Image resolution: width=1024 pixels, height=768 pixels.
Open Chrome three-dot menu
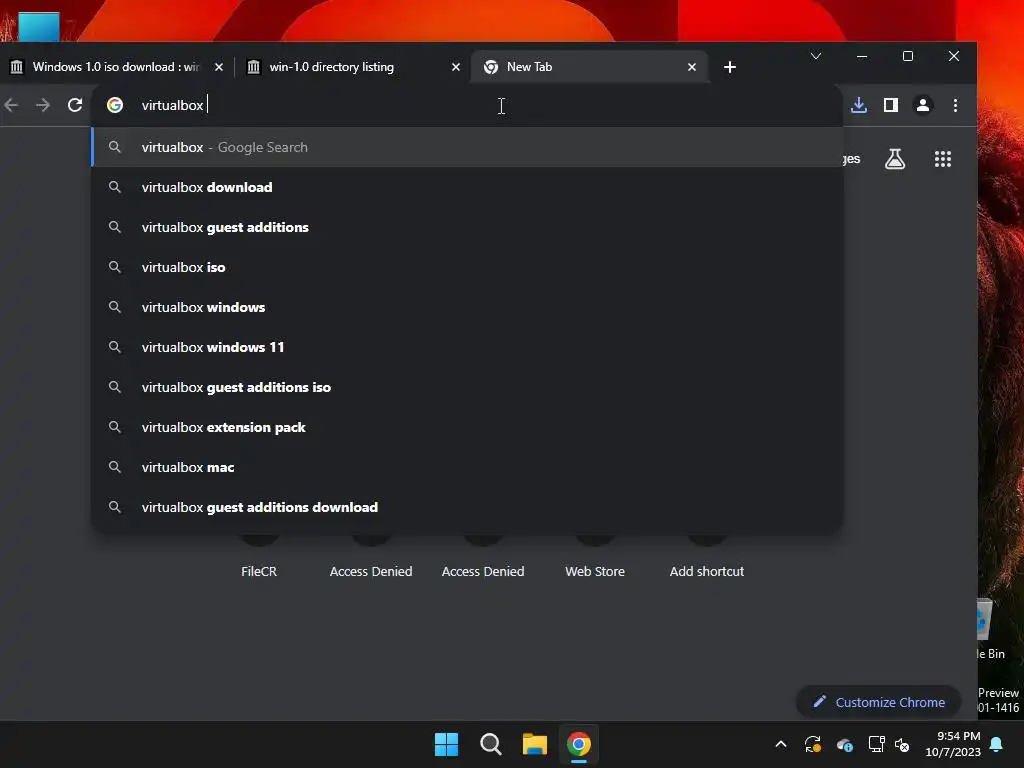(x=955, y=105)
